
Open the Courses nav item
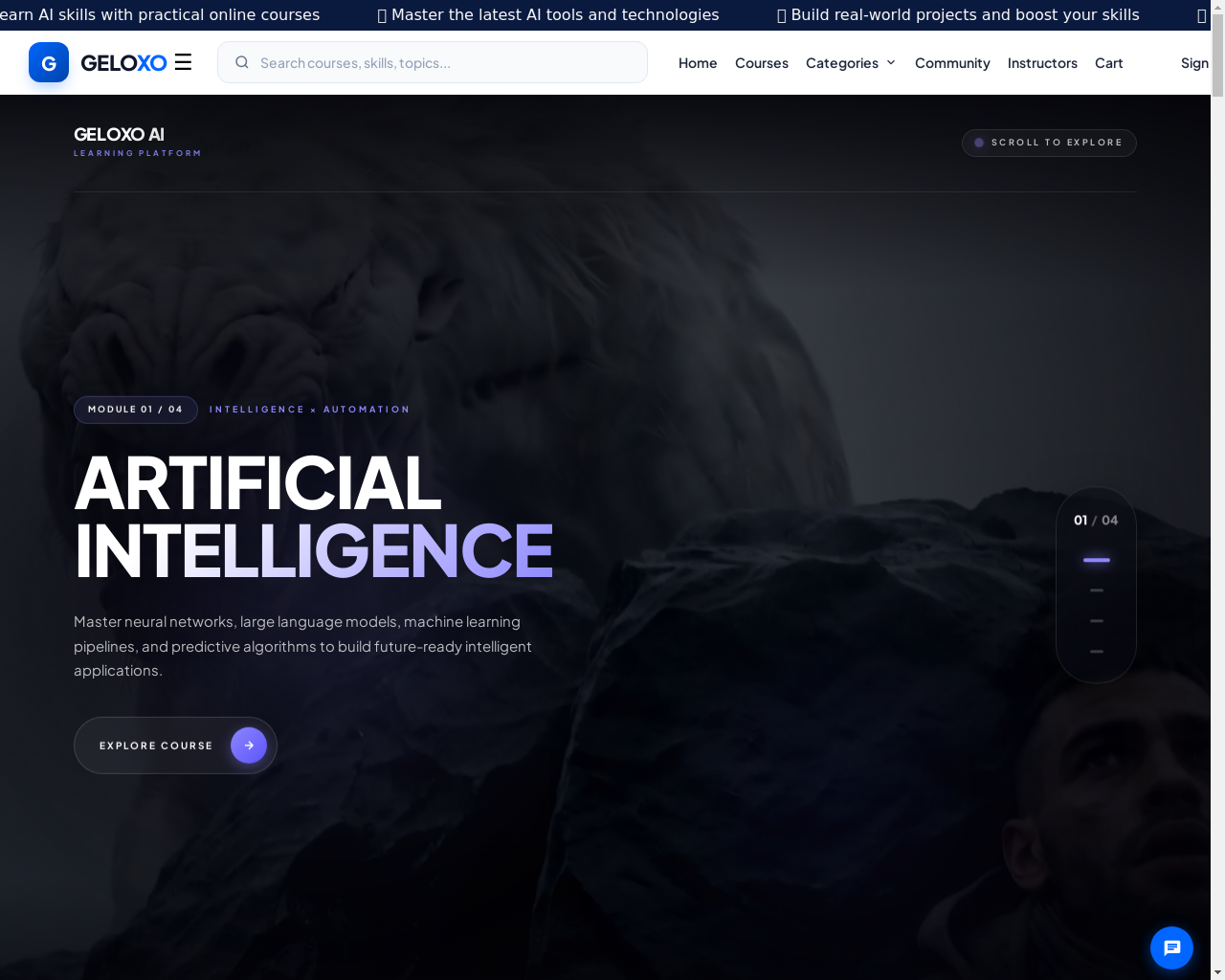point(762,62)
